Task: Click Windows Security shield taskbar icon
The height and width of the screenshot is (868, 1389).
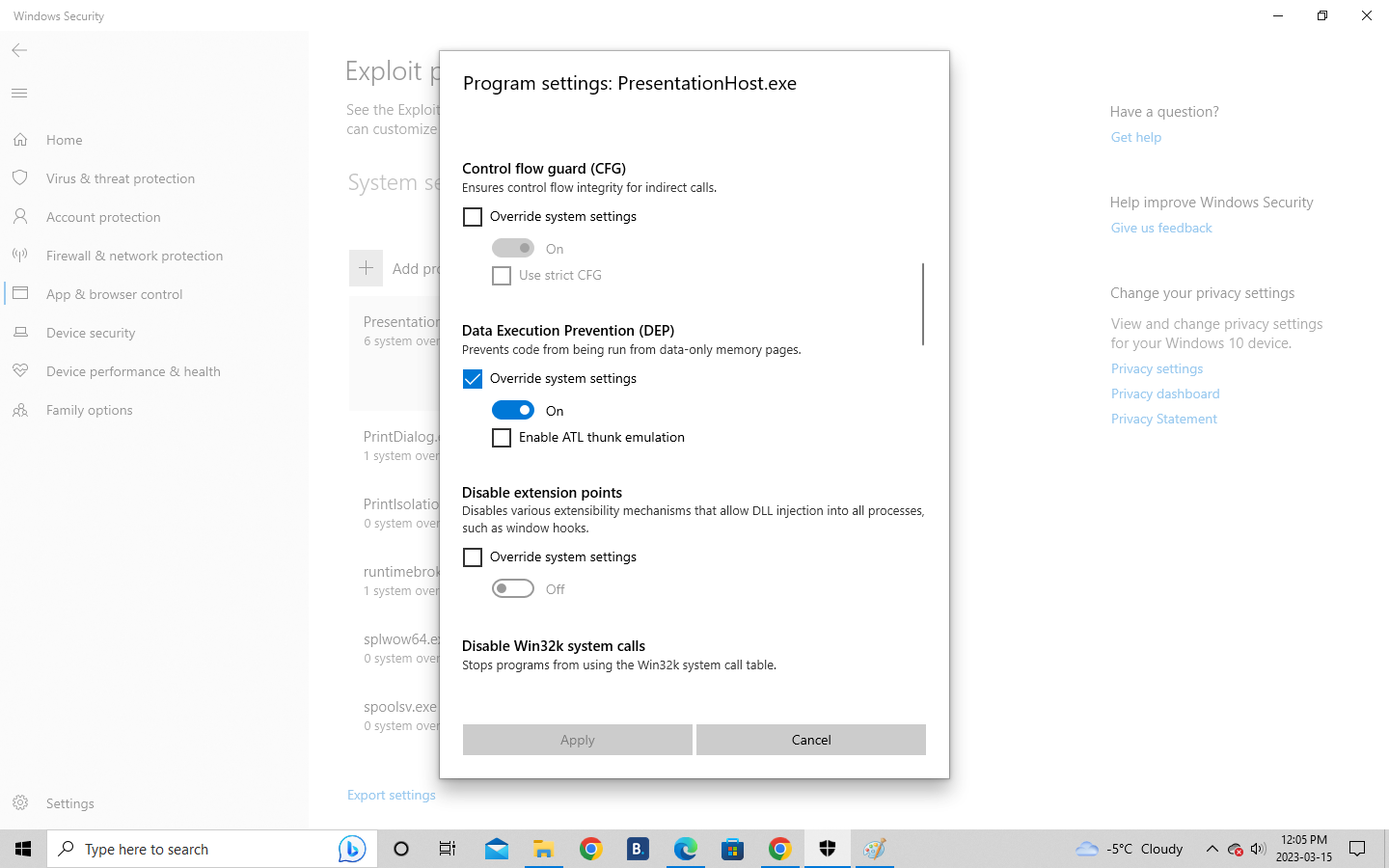Action: point(828,849)
